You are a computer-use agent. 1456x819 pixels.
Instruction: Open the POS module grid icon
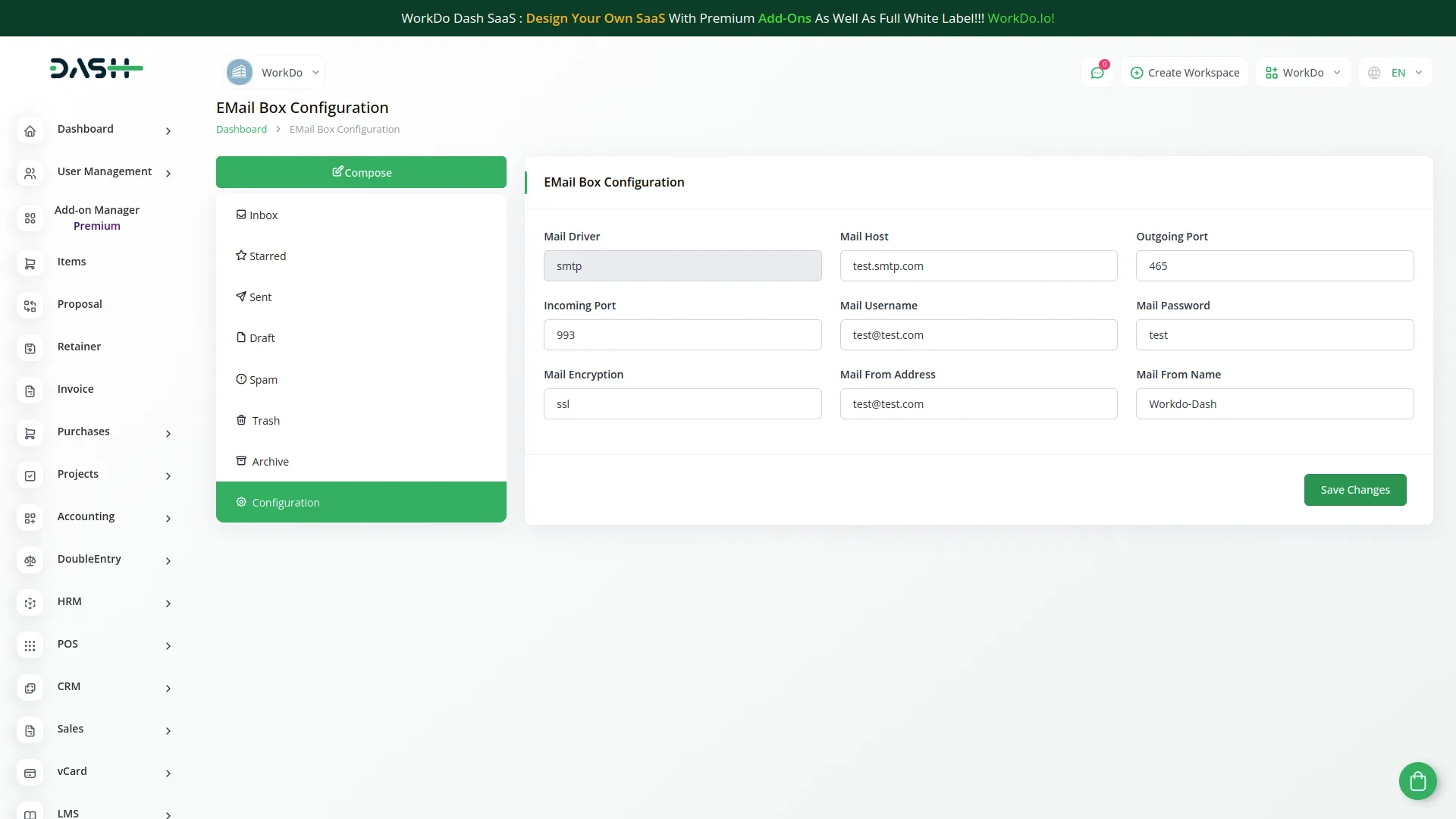pos(30,645)
